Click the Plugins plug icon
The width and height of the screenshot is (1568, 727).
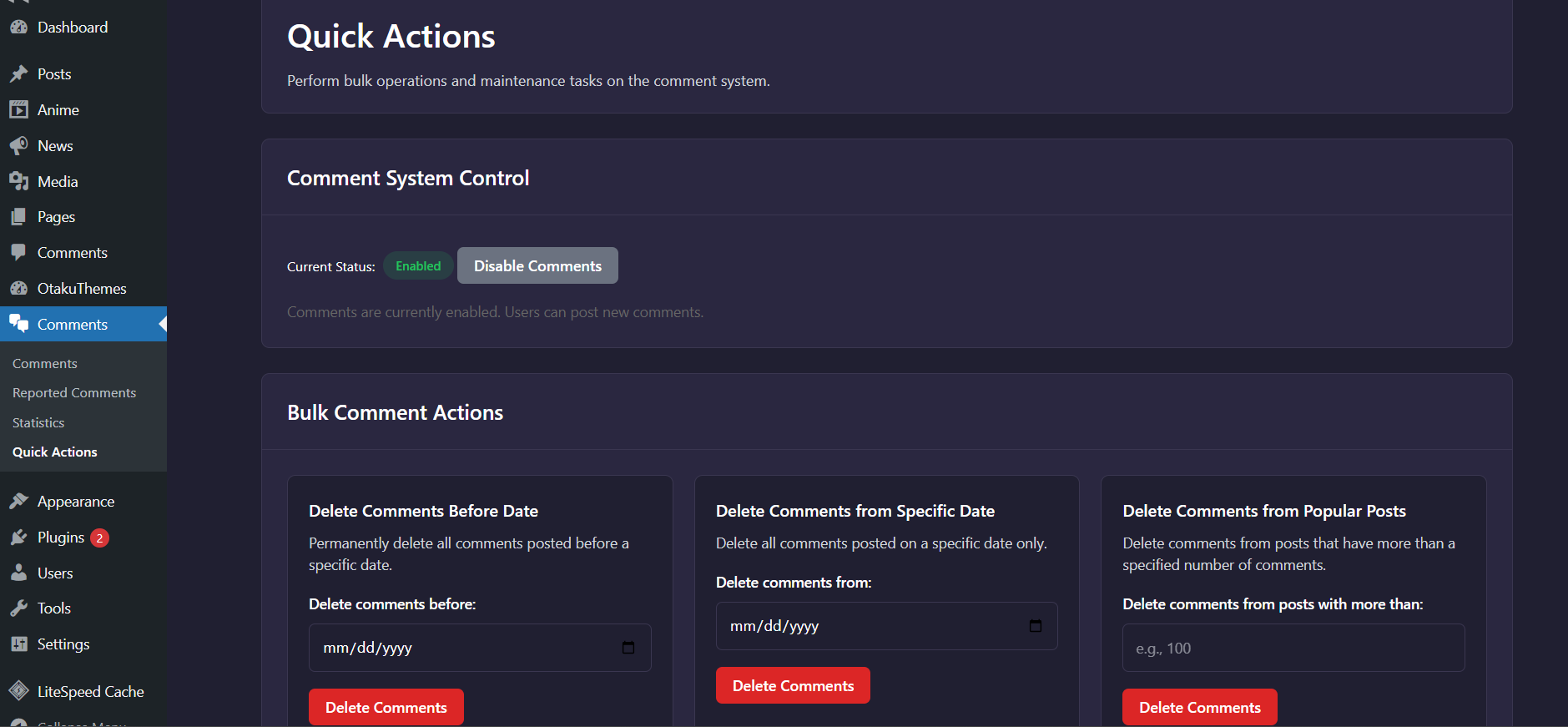pos(18,538)
